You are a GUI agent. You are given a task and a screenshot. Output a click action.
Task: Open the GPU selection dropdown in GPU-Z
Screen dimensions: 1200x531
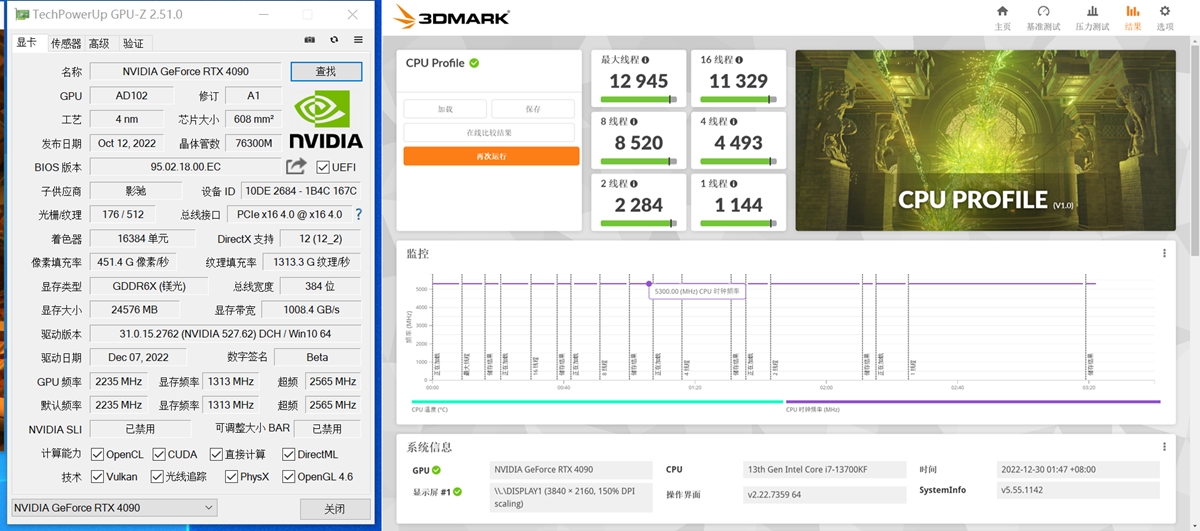114,508
